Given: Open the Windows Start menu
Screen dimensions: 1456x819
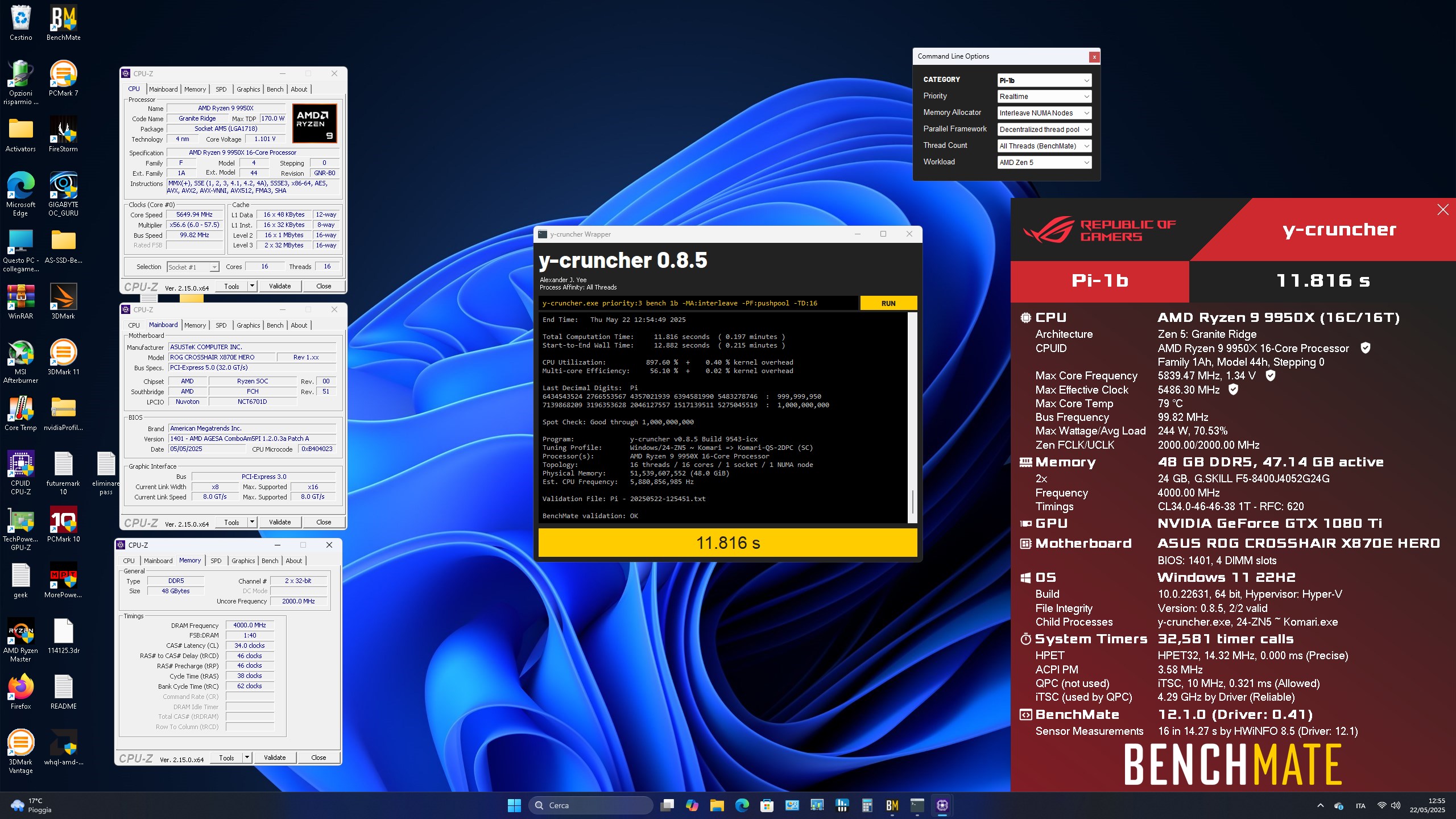Looking at the screenshot, I should coord(514,805).
